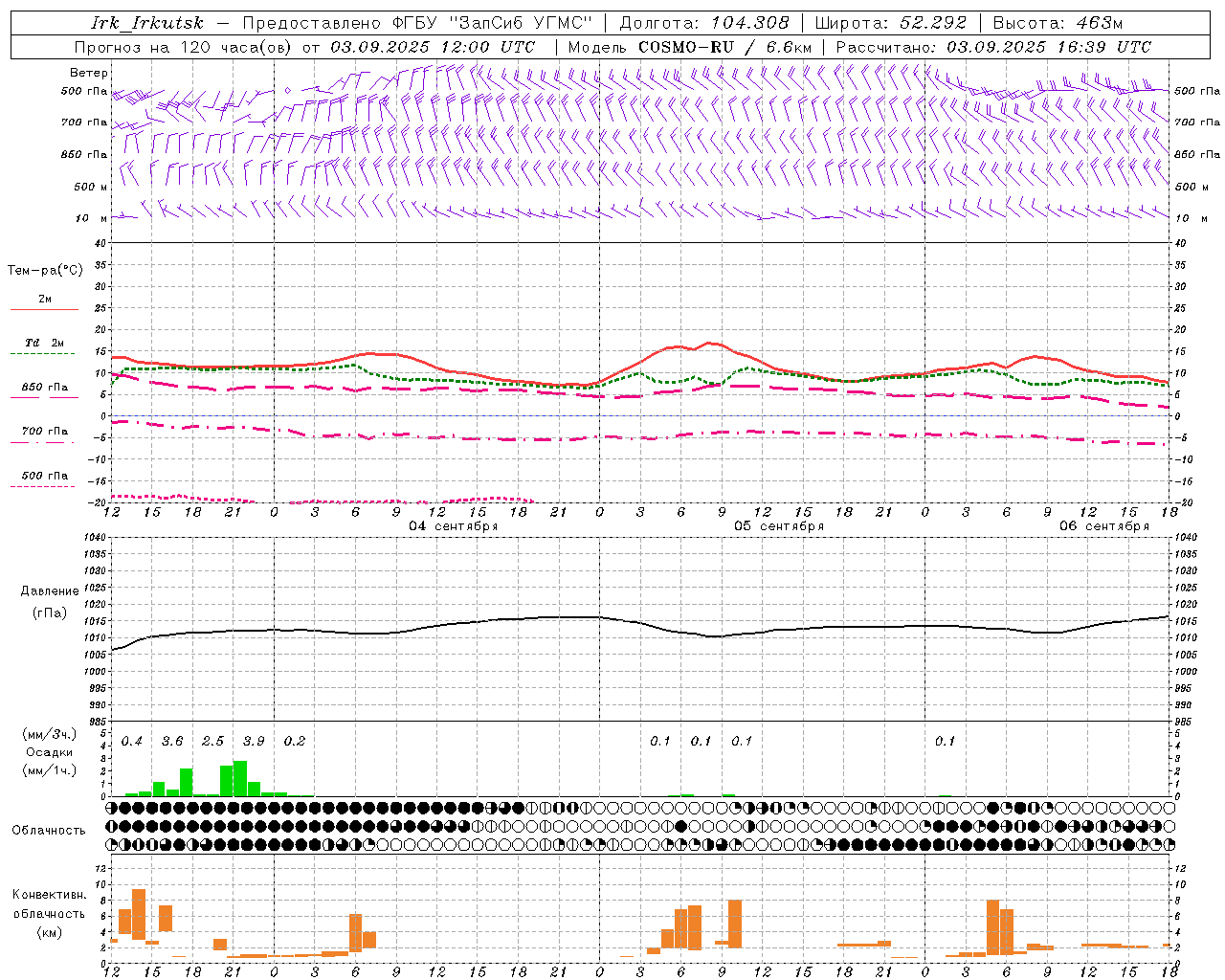
Task: Click the Осадки panel label
Action: [x=49, y=752]
